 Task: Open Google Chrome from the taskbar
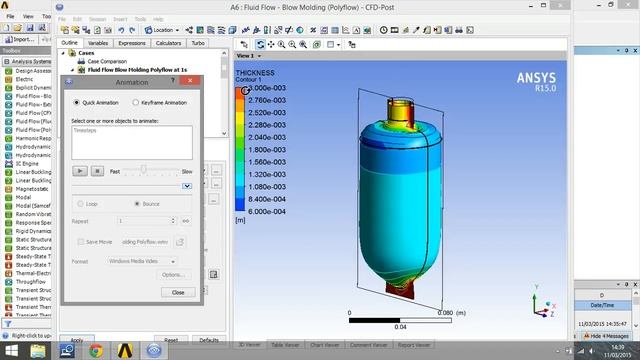coord(96,351)
